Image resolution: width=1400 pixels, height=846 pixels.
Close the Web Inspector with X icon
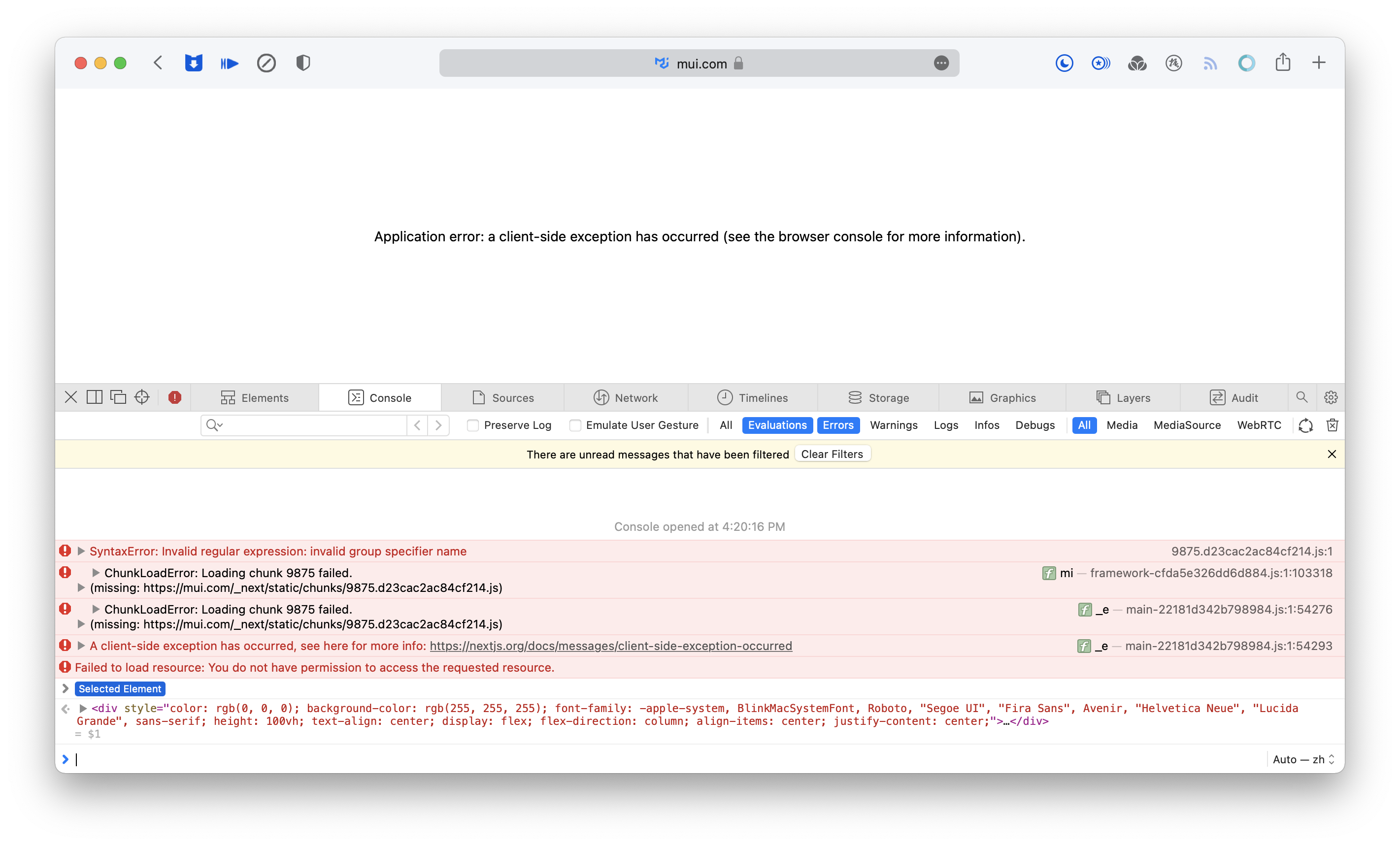click(71, 397)
